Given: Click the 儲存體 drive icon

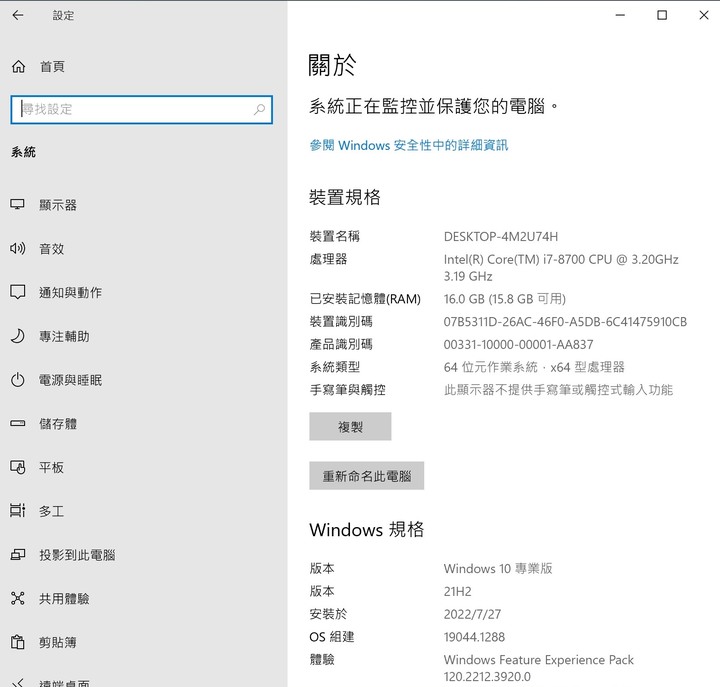Looking at the screenshot, I should coord(17,423).
